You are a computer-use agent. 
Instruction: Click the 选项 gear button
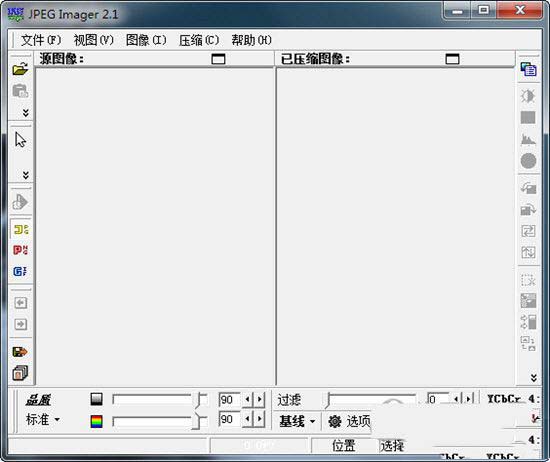(349, 421)
